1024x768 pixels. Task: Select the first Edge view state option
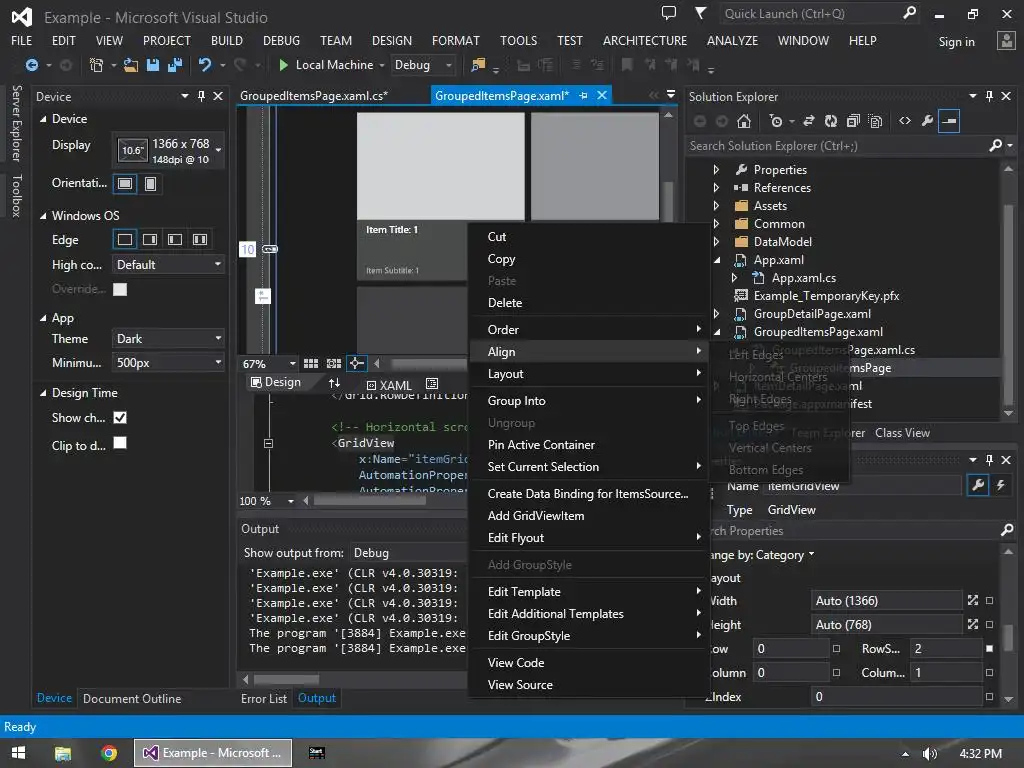pos(125,240)
